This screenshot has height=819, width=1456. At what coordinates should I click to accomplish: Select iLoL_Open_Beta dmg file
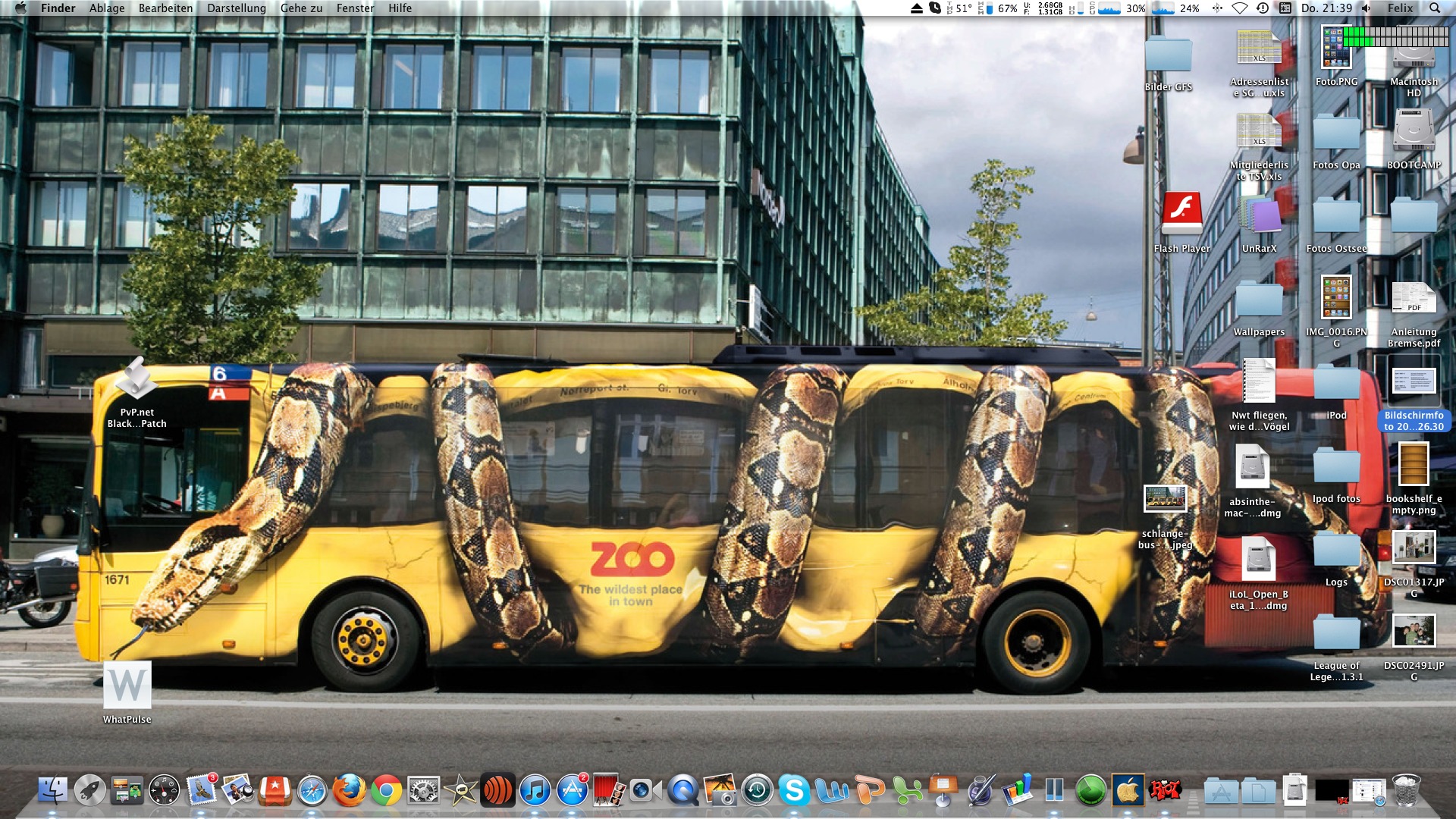(x=1258, y=573)
